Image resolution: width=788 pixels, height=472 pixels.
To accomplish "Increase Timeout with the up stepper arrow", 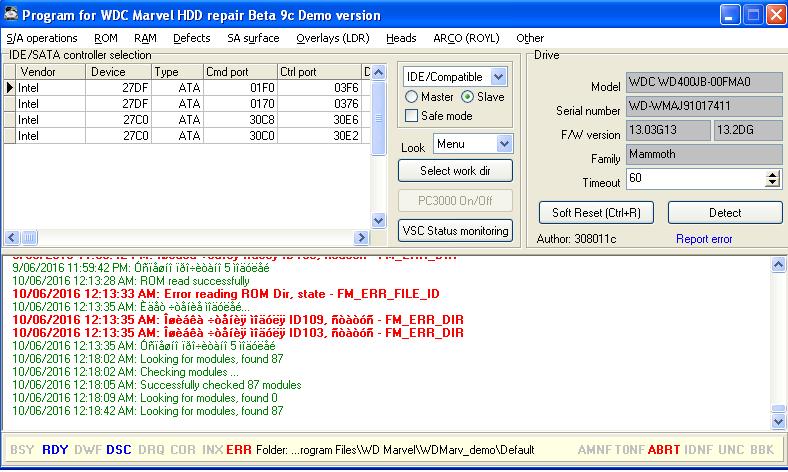I will 773,174.
